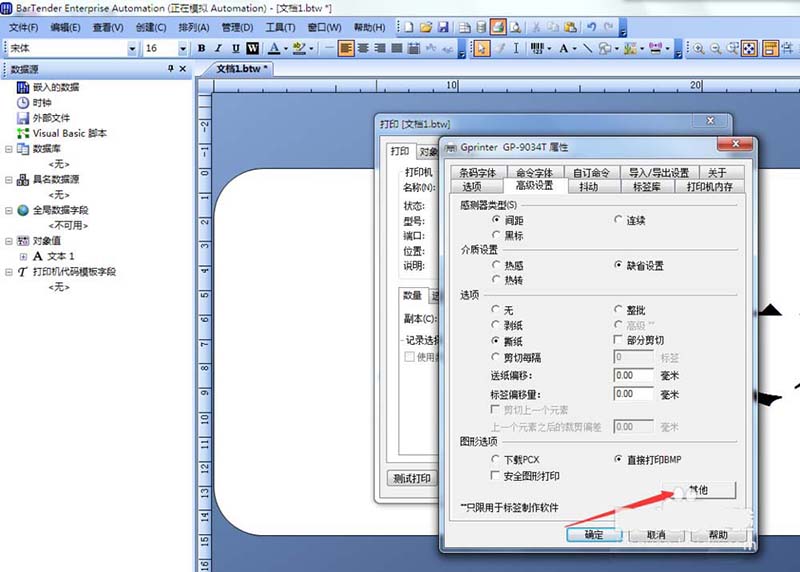
Task: Select the 连续 sensor type radio
Action: 618,219
